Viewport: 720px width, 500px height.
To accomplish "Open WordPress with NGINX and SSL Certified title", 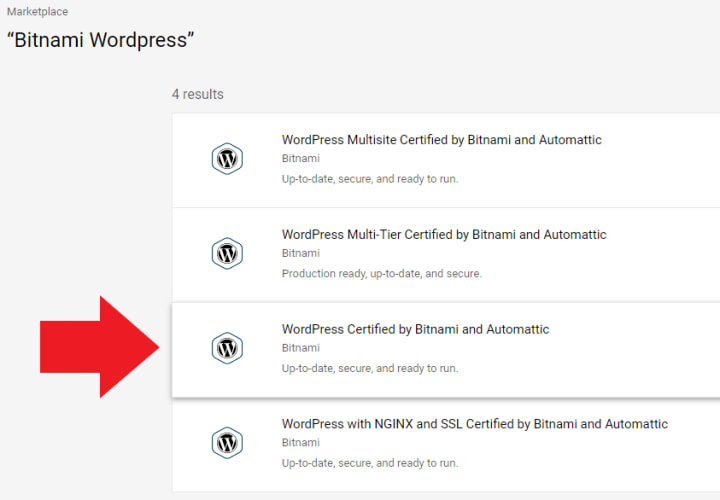I will [x=474, y=424].
